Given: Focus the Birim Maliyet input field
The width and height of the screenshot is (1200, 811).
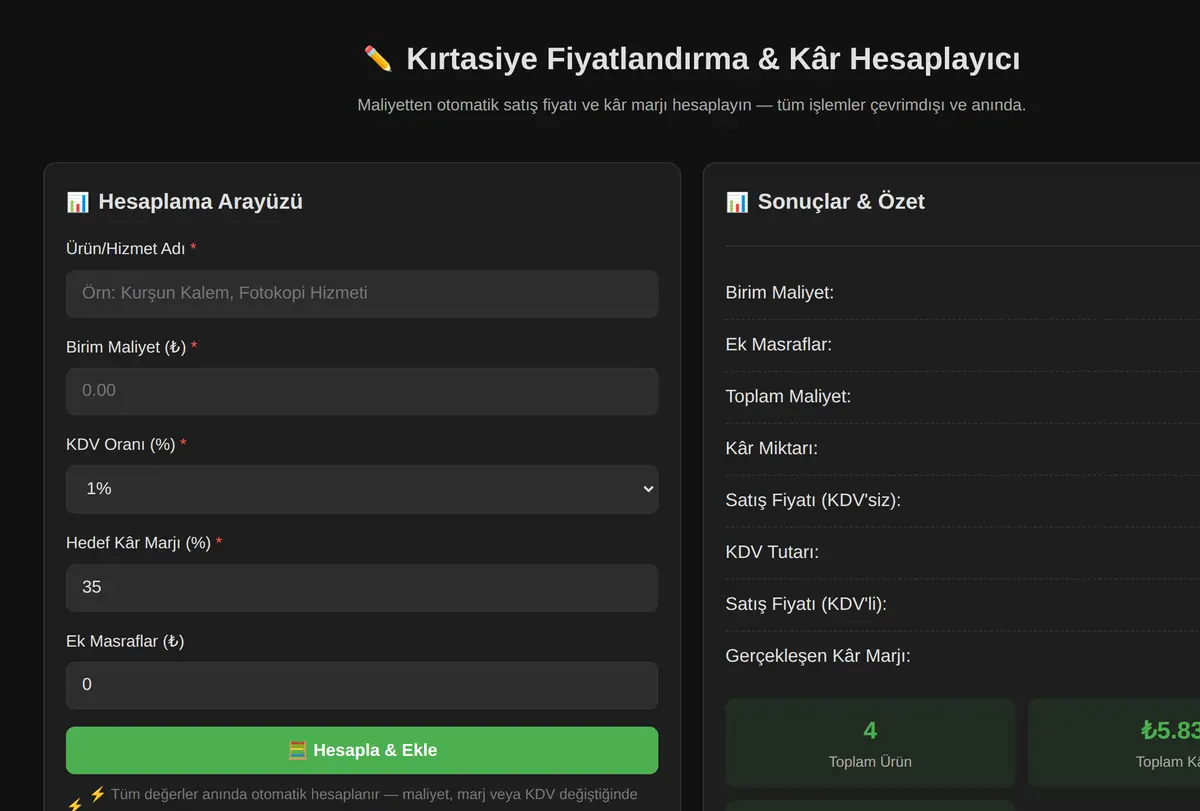Looking at the screenshot, I should pos(362,391).
